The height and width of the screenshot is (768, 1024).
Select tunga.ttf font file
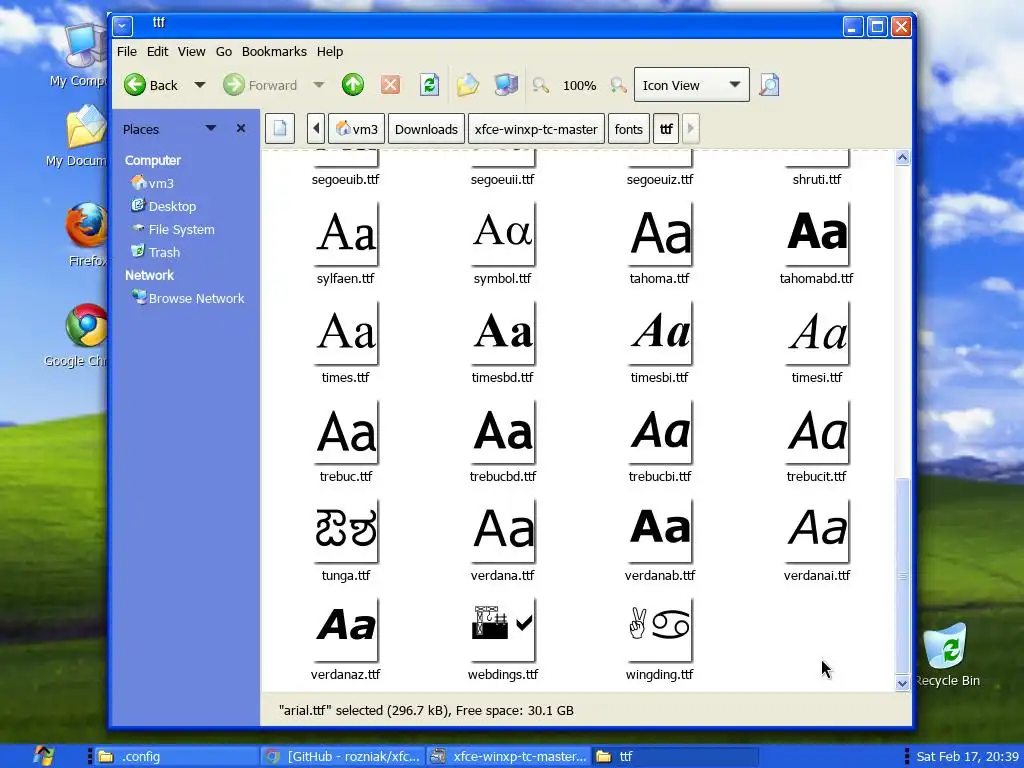tap(345, 541)
